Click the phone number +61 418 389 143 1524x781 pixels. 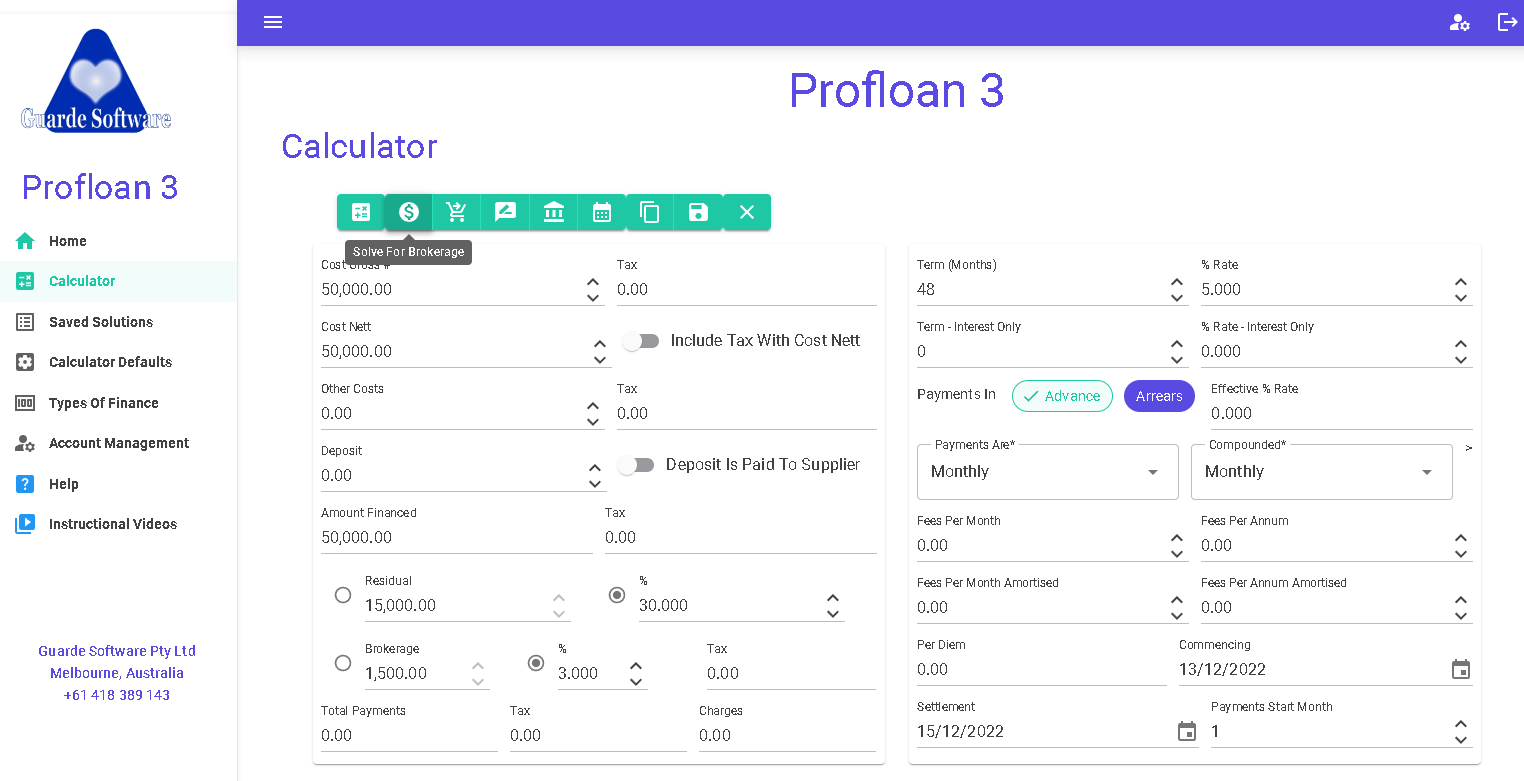click(x=117, y=695)
